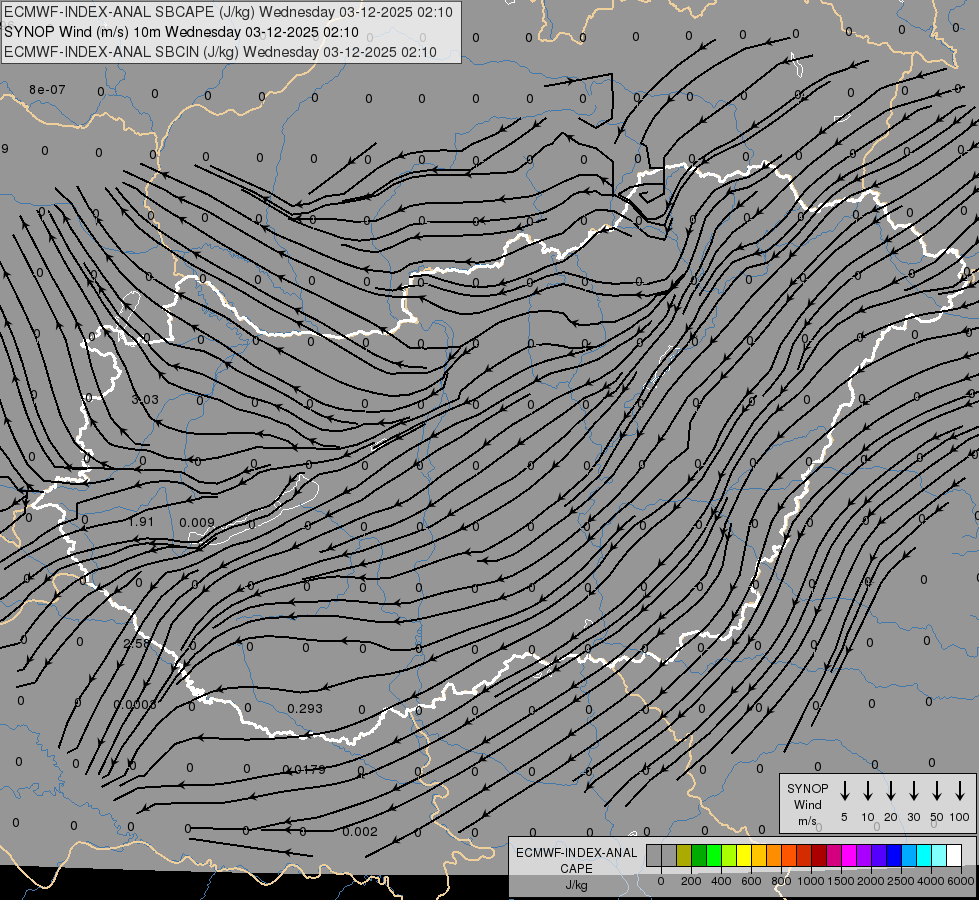Click the wind arrow above the 100 m/s label
The width and height of the screenshot is (979, 900).
click(x=960, y=791)
